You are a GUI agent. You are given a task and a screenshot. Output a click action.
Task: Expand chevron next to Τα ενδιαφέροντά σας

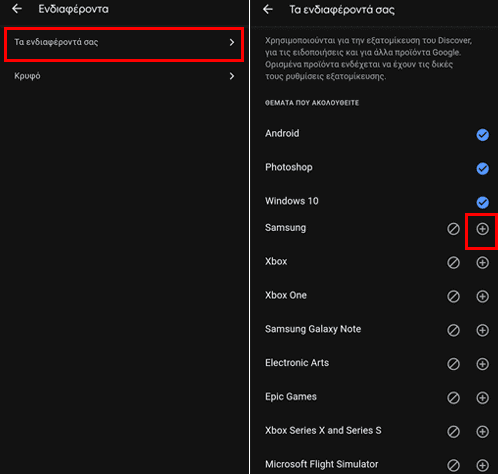pyautogui.click(x=232, y=42)
